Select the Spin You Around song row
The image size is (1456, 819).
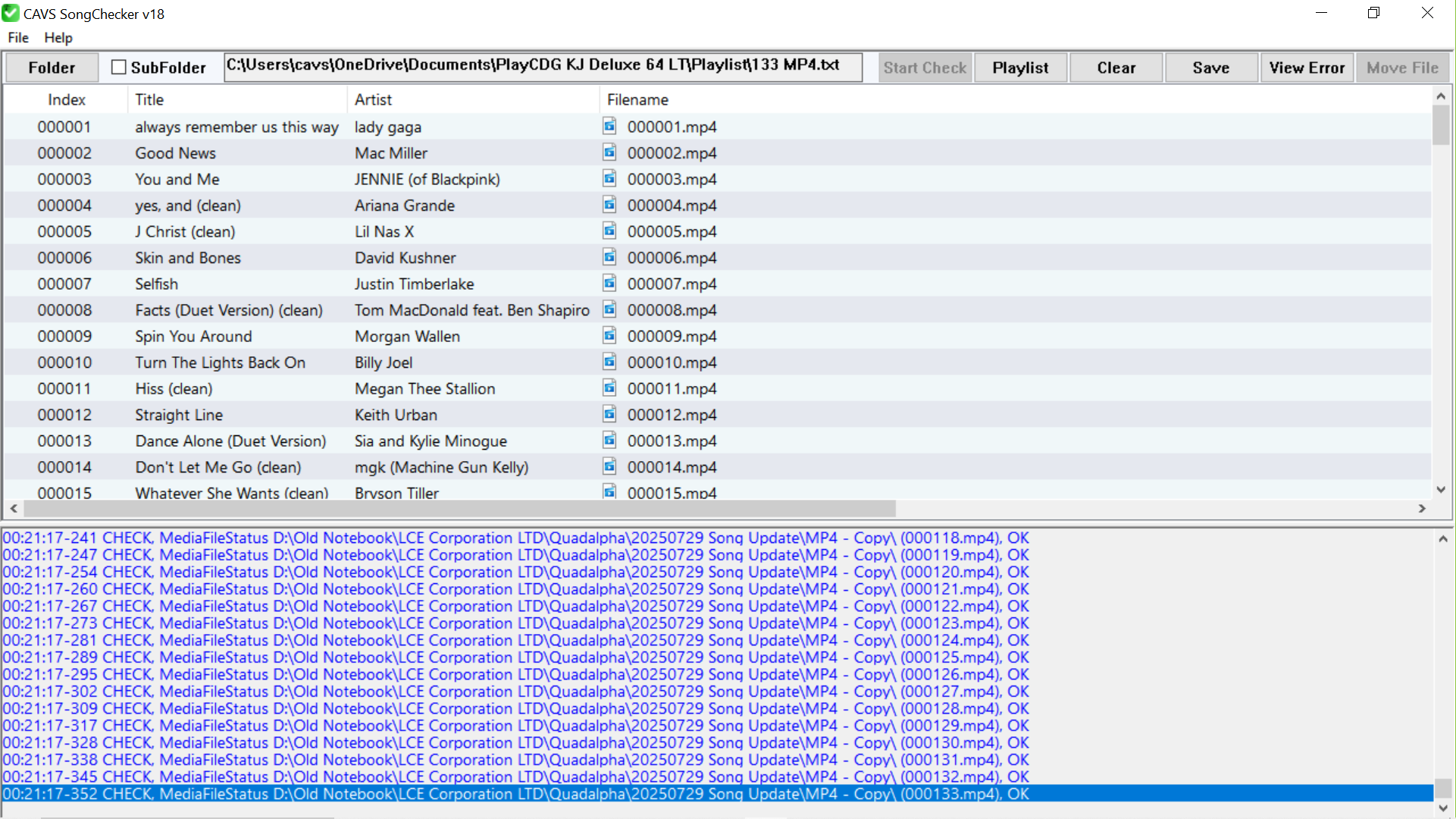coord(194,336)
